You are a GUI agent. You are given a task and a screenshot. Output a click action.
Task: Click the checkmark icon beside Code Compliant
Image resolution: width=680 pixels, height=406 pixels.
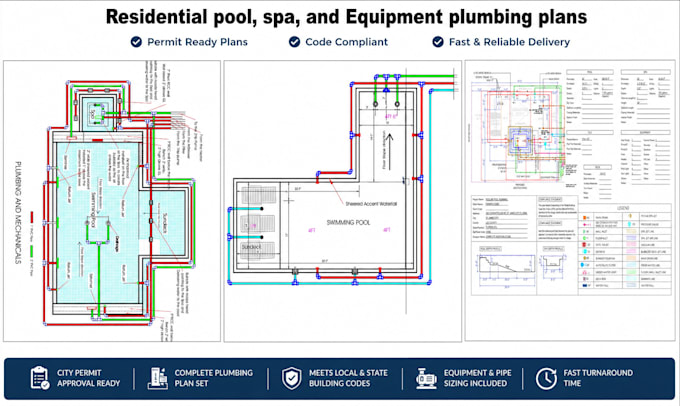pos(294,42)
